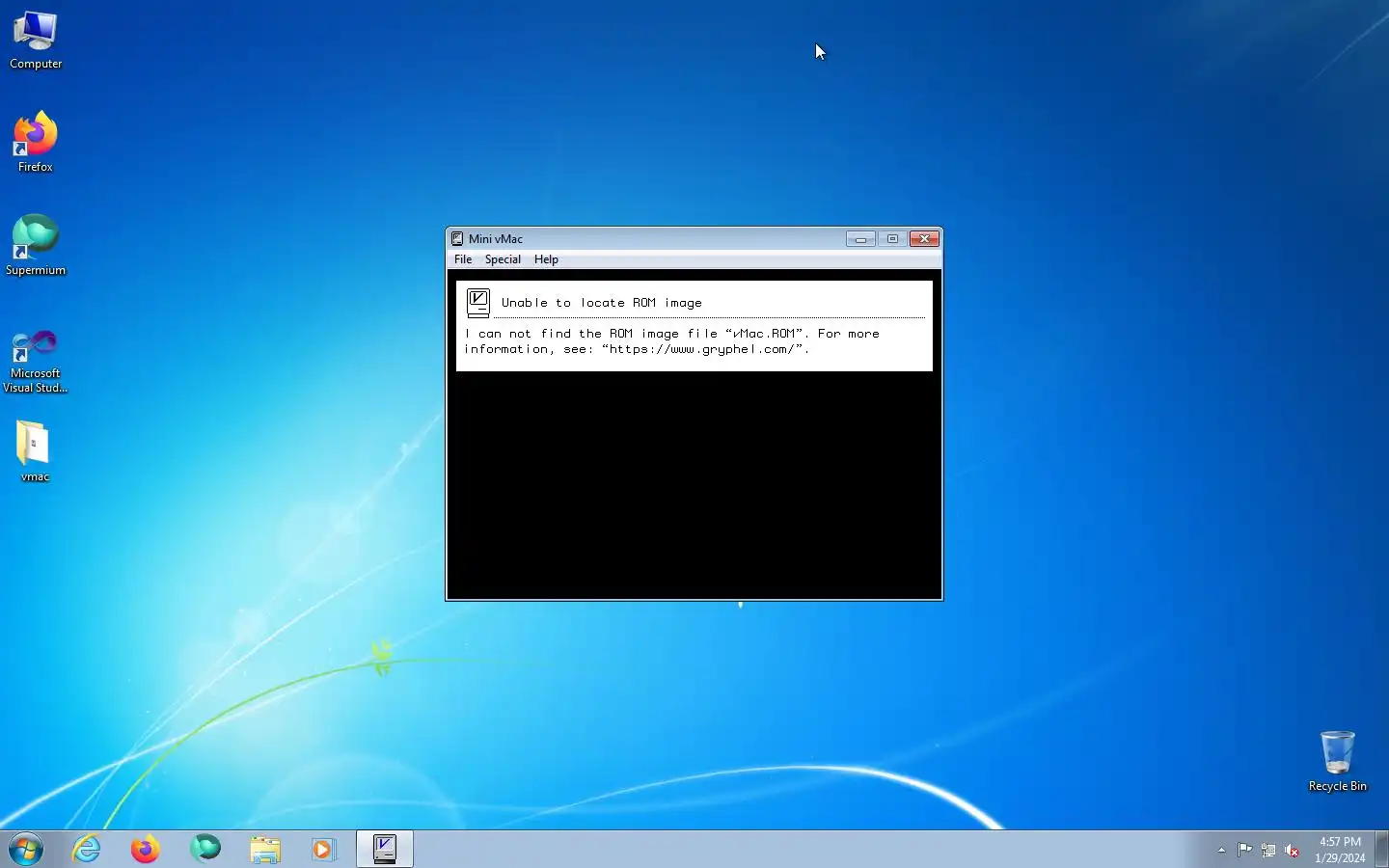Select the Supermium desktop shortcut

pos(36,245)
